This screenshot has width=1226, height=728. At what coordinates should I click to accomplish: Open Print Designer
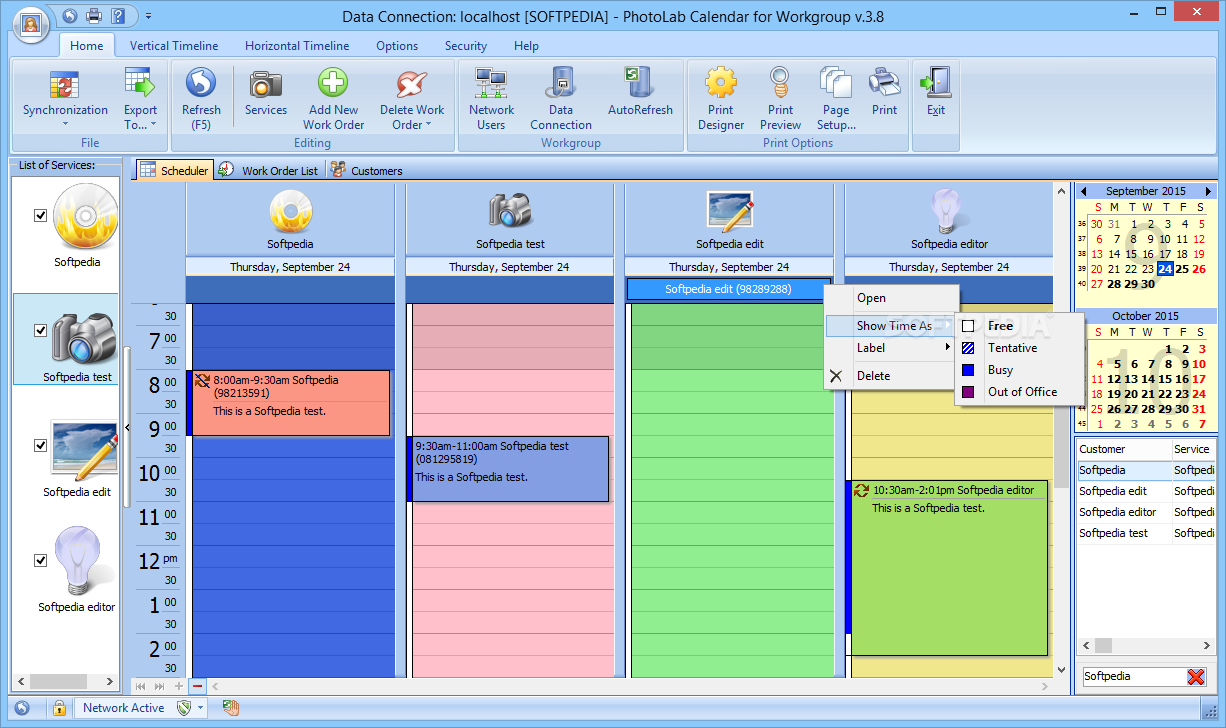721,98
